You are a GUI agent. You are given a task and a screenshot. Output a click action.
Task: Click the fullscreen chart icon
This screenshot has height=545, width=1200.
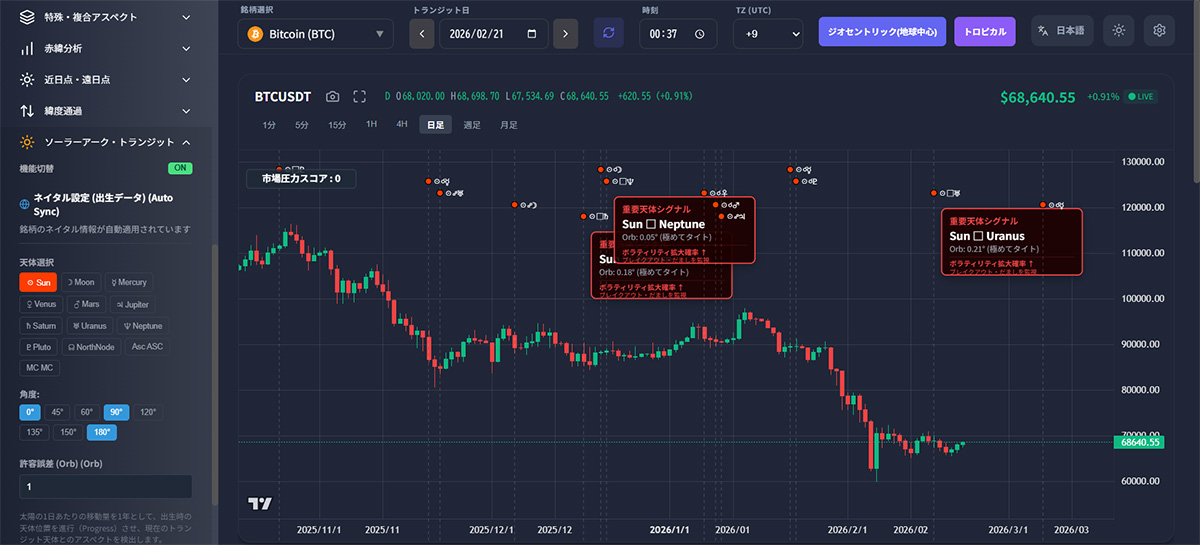(x=360, y=97)
